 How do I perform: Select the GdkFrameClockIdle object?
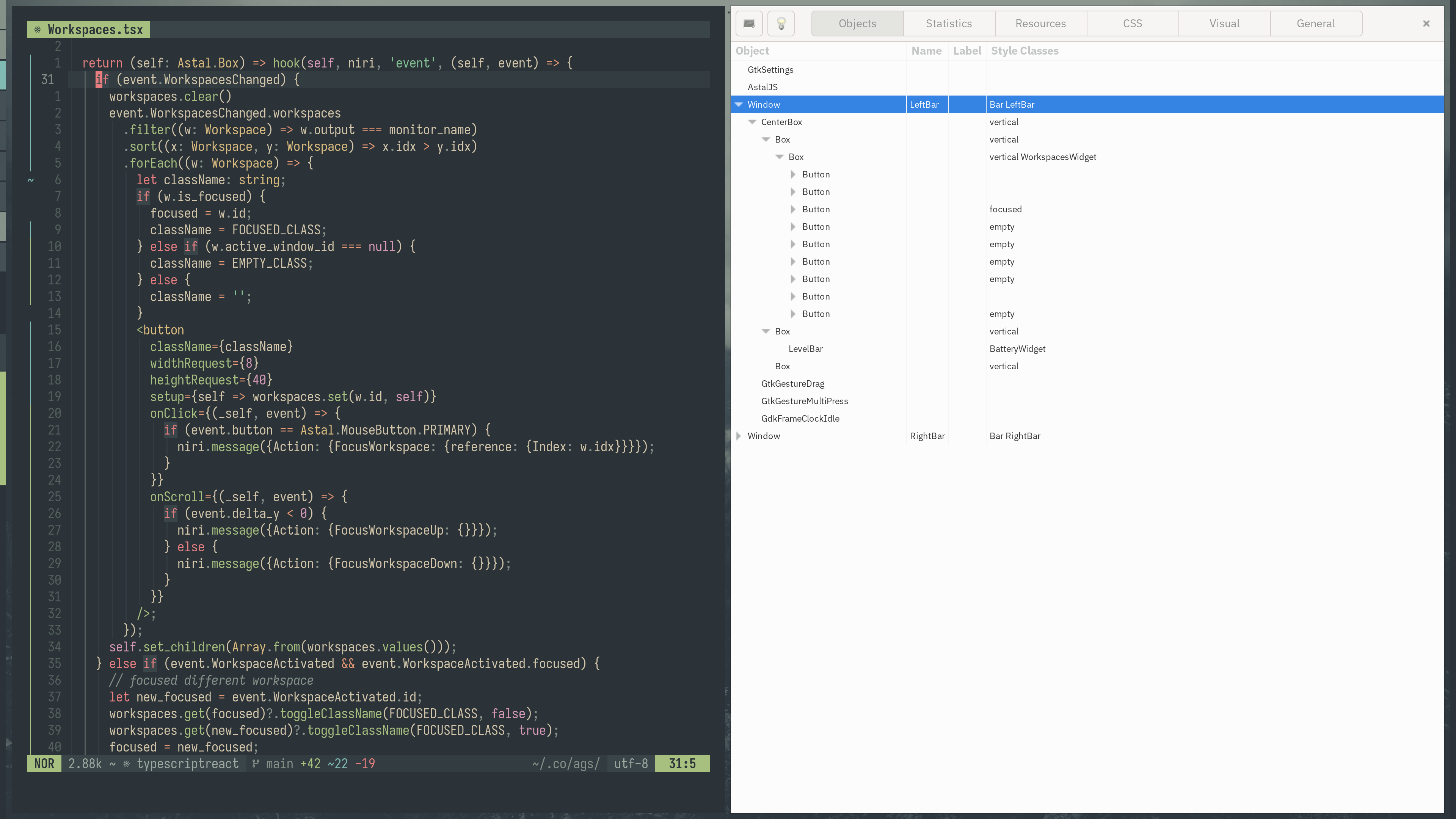coord(800,418)
